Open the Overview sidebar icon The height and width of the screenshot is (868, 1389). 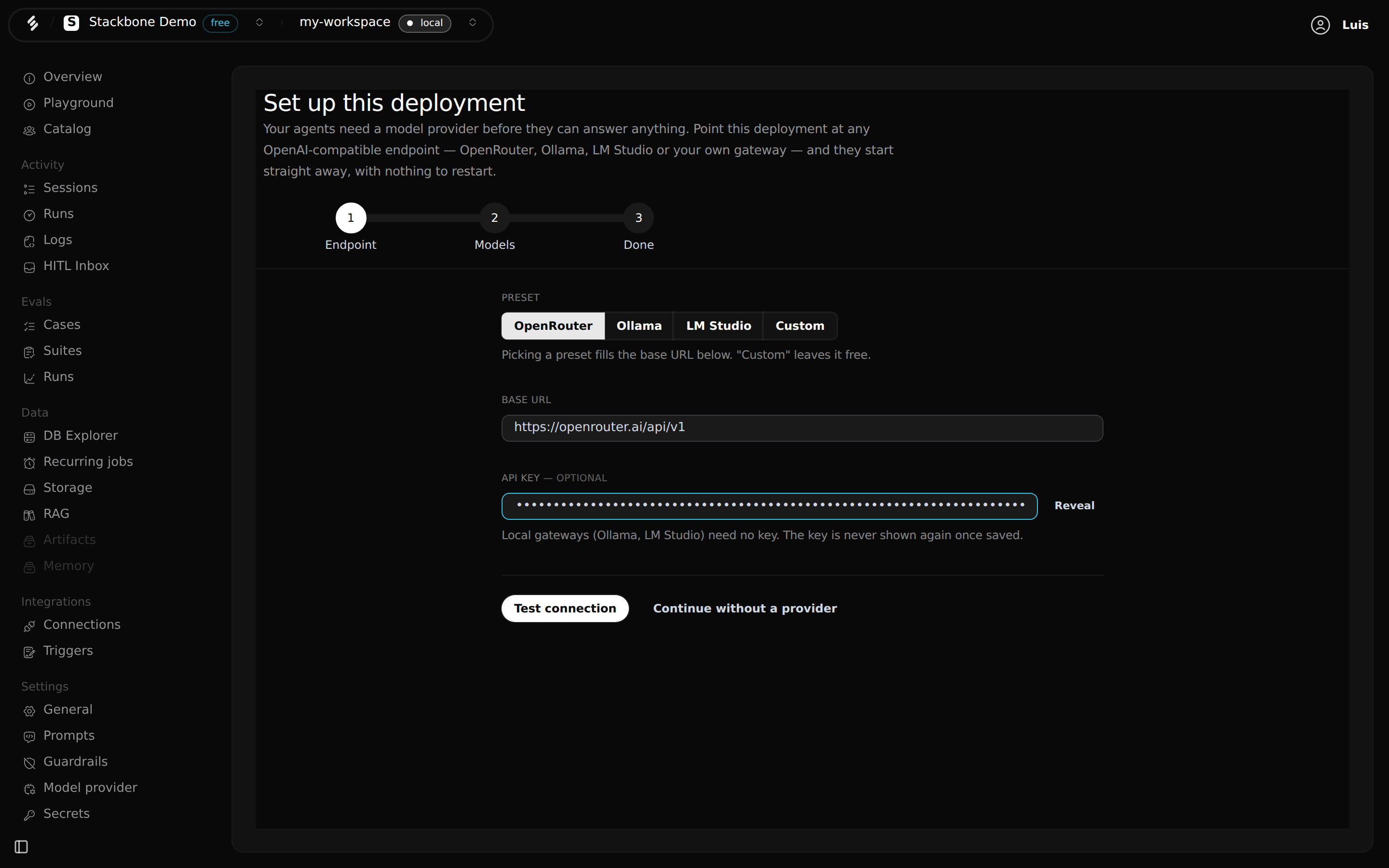[x=29, y=78]
